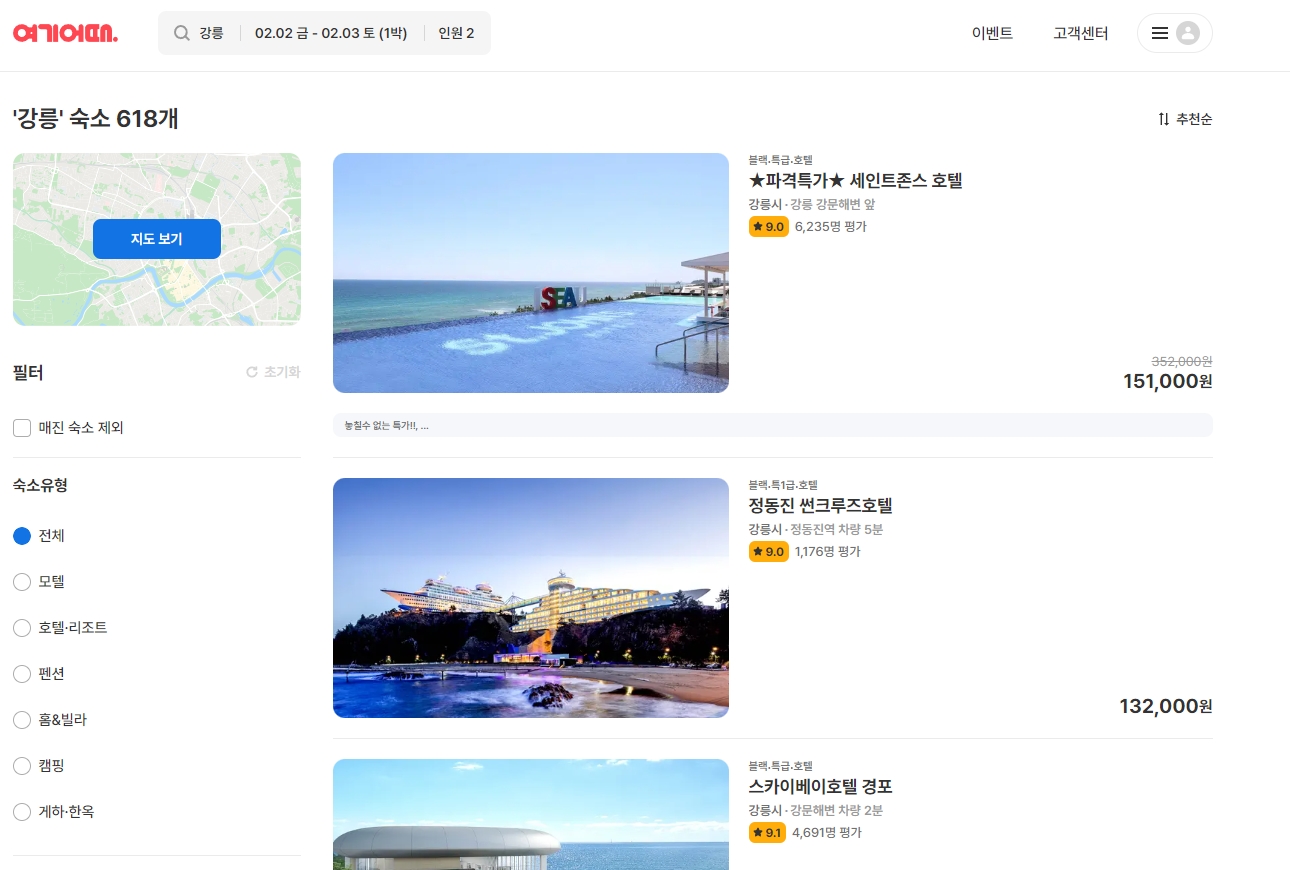This screenshot has height=870, width=1290.
Task: Click the struck-through 352,000원 original price
Action: click(x=1182, y=361)
